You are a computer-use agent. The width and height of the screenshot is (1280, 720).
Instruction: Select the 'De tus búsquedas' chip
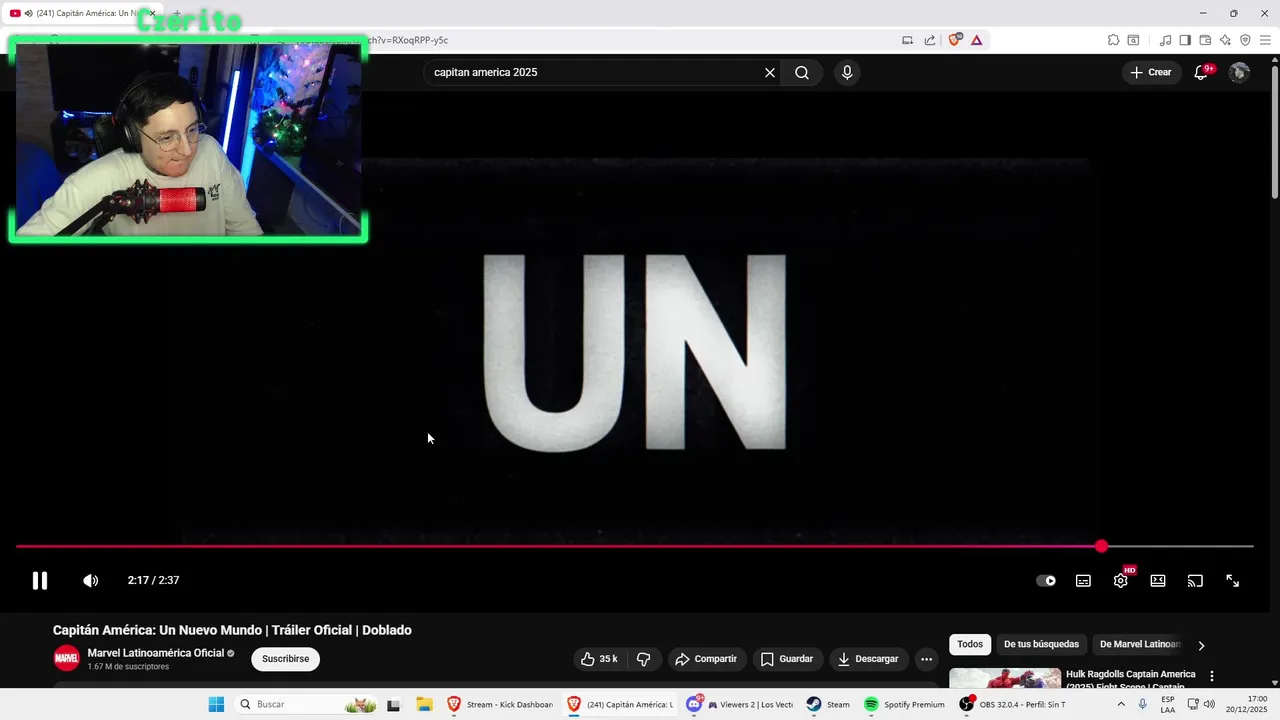click(1041, 644)
